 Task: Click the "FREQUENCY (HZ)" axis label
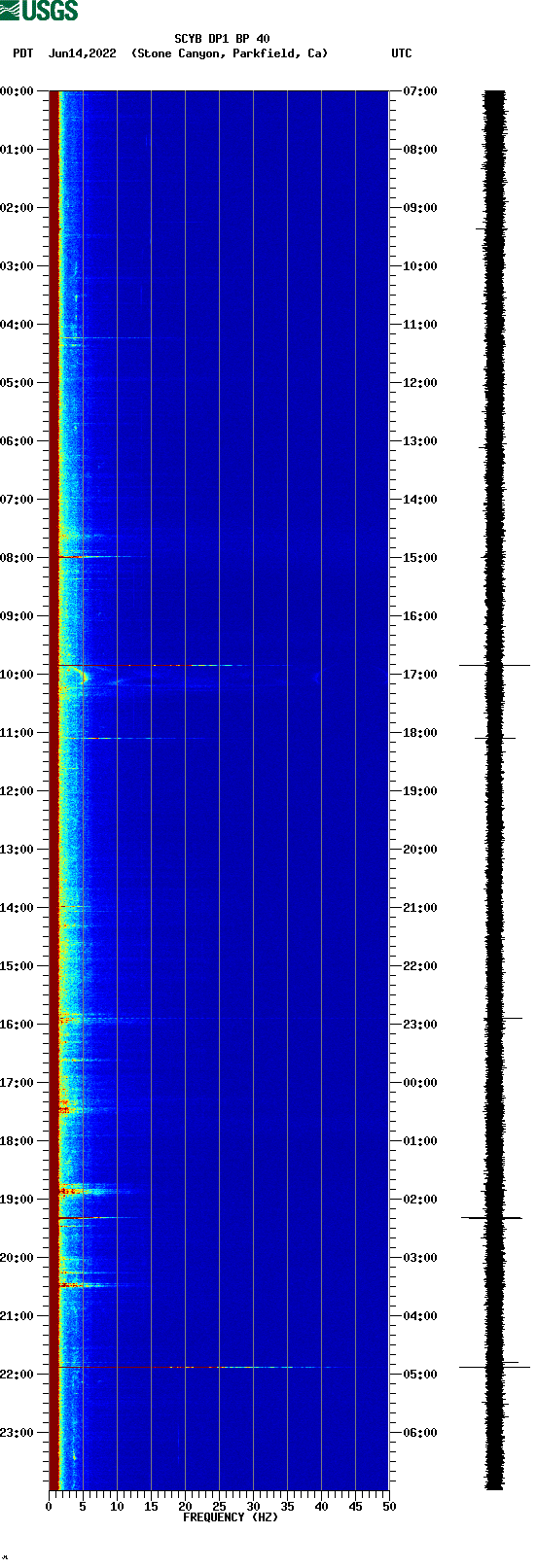click(x=231, y=1516)
